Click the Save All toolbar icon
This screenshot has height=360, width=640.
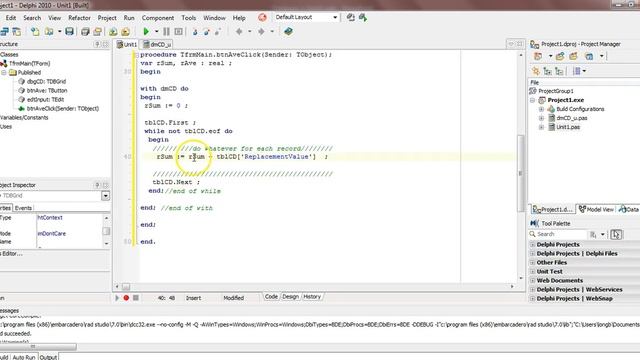pyautogui.click(x=85, y=31)
